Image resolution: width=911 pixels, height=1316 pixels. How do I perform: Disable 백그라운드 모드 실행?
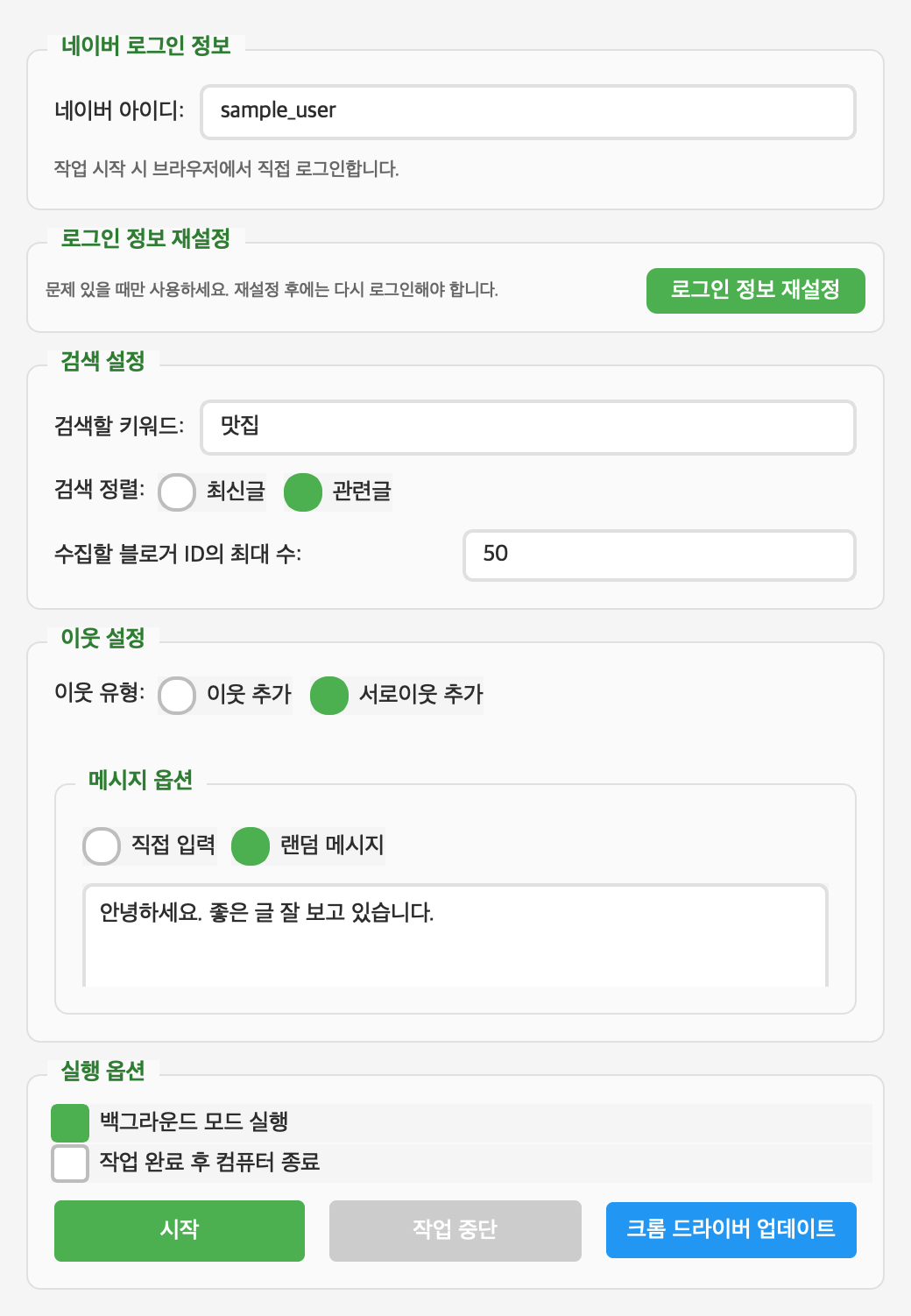pos(69,1122)
